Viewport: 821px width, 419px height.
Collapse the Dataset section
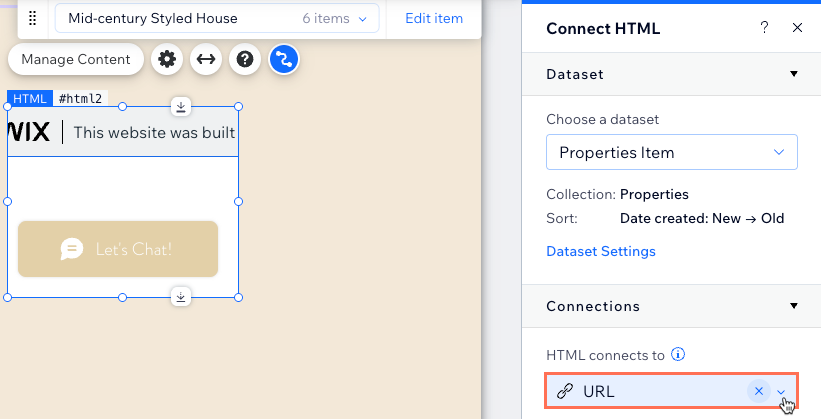pos(794,74)
